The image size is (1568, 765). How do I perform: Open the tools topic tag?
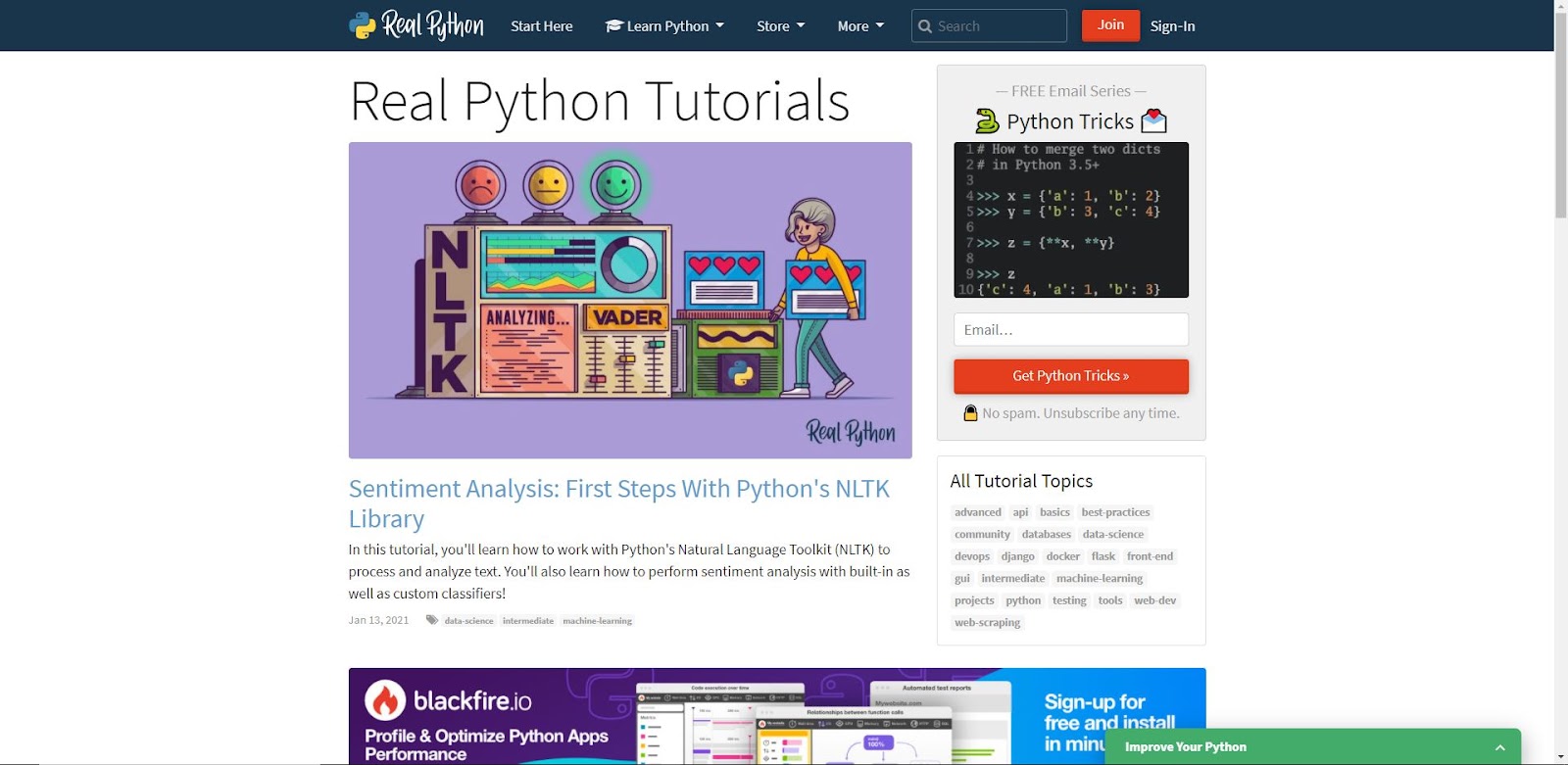tap(1109, 600)
